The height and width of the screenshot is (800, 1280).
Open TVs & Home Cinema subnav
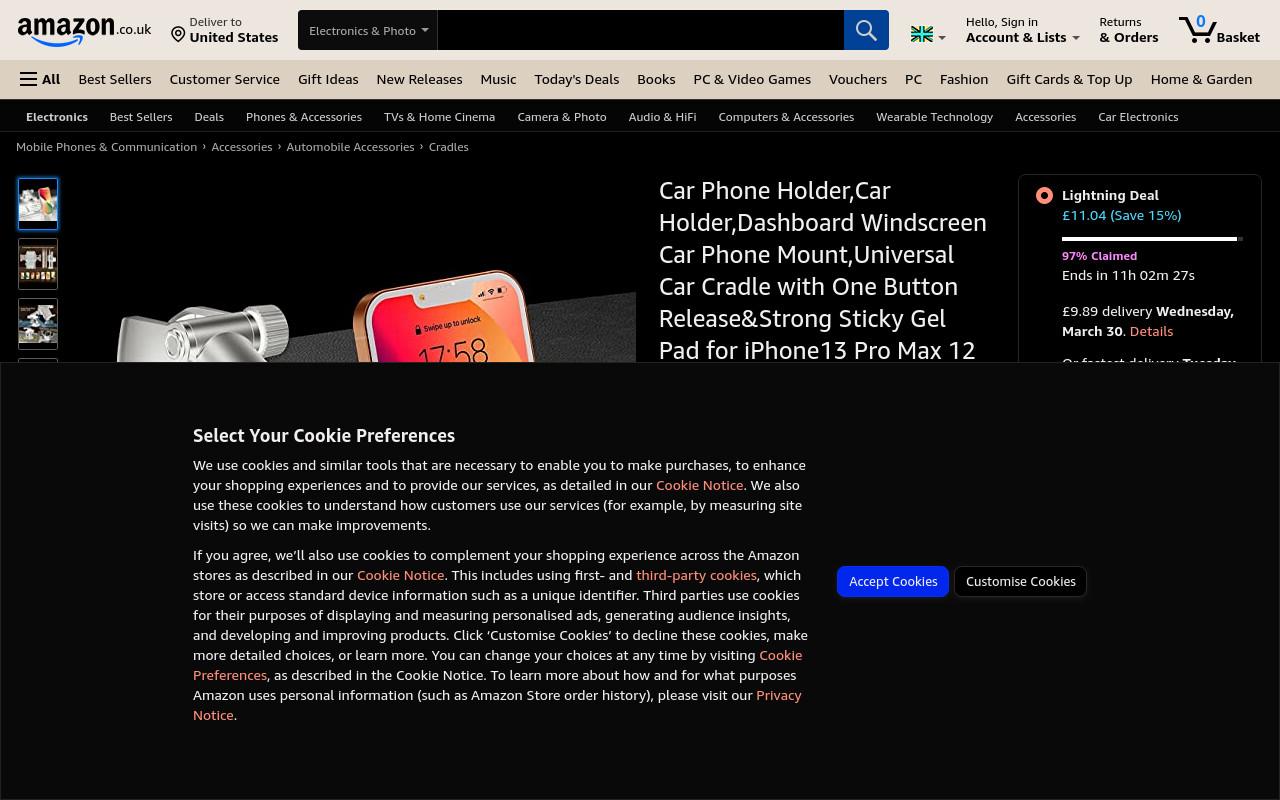tap(439, 117)
